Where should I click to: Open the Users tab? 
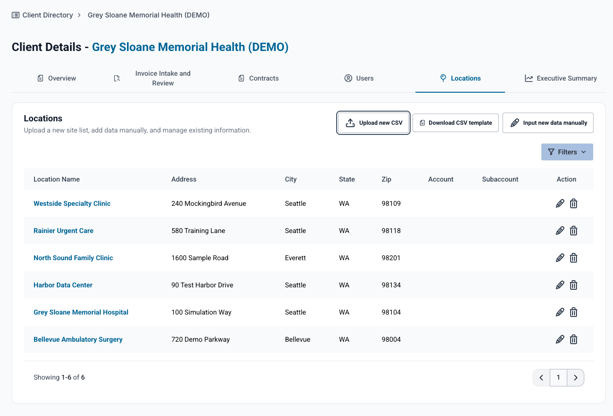coord(359,78)
